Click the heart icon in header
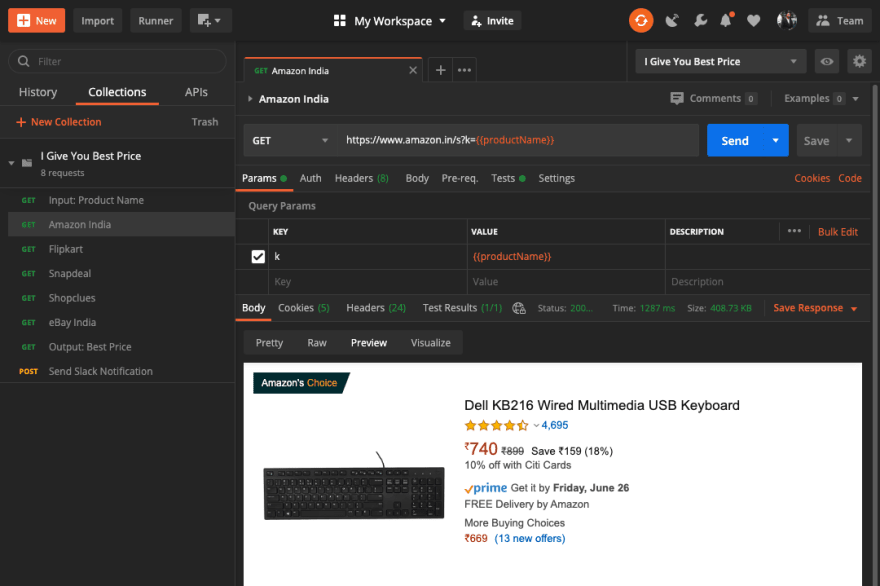880x586 pixels. 753,21
